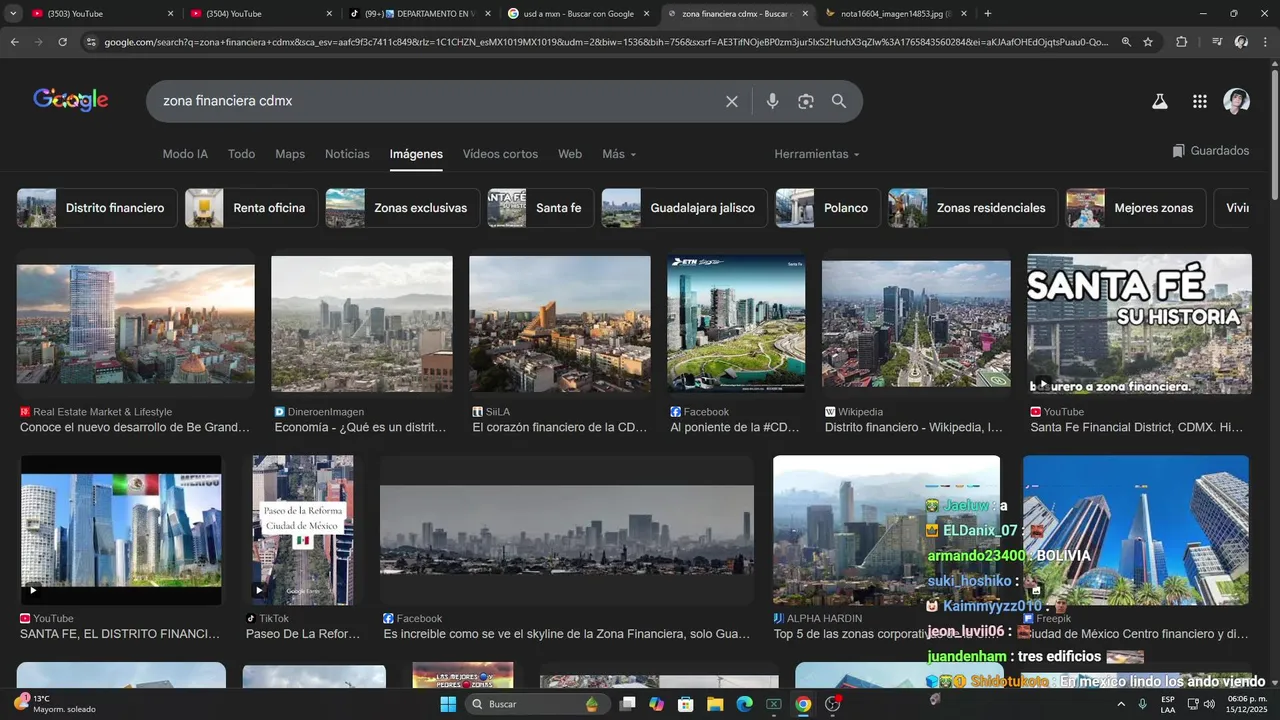Screen dimensions: 1280x720
Task: Clear the search box with the X icon
Action: click(731, 101)
